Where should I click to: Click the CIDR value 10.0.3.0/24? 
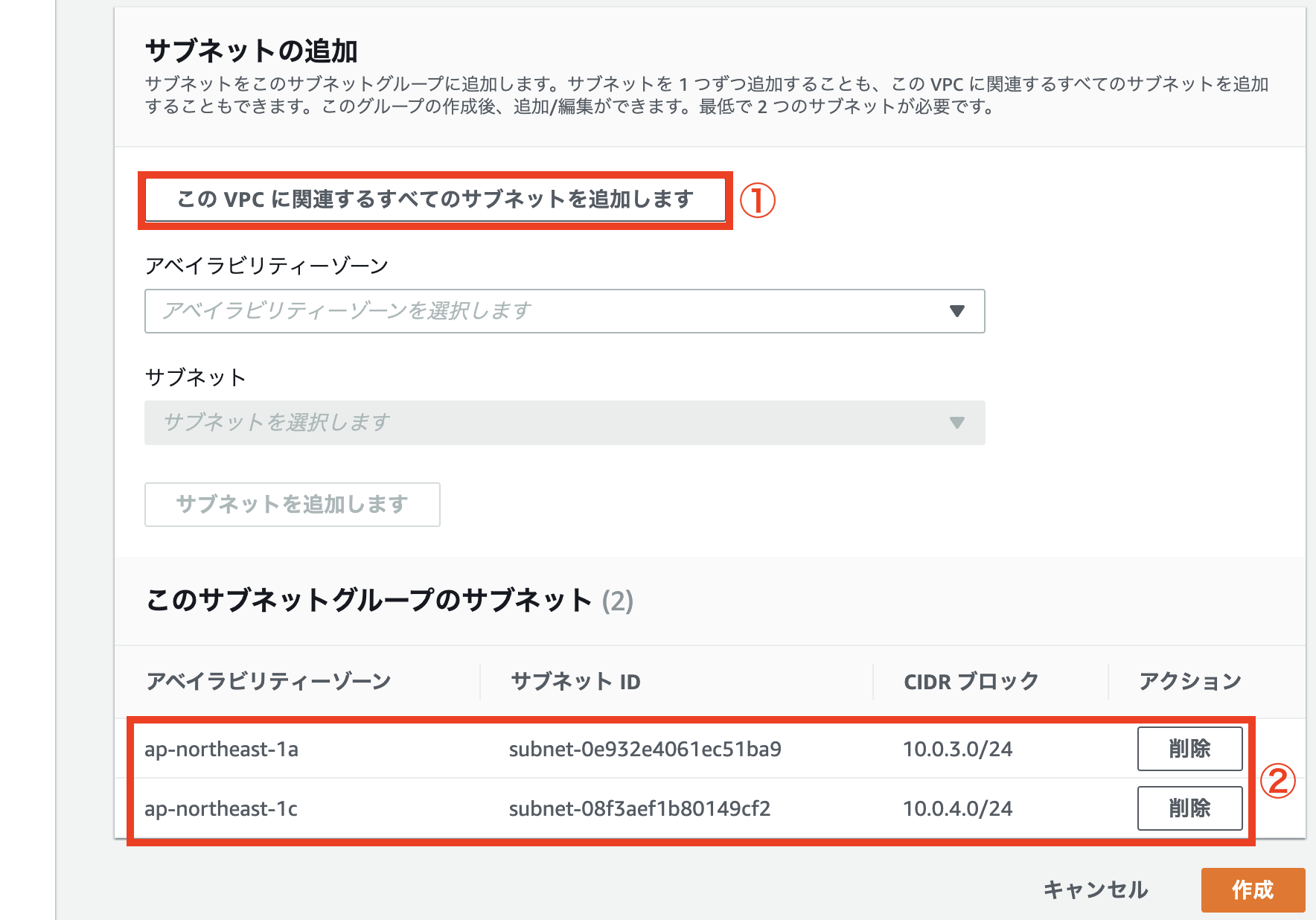click(x=957, y=749)
